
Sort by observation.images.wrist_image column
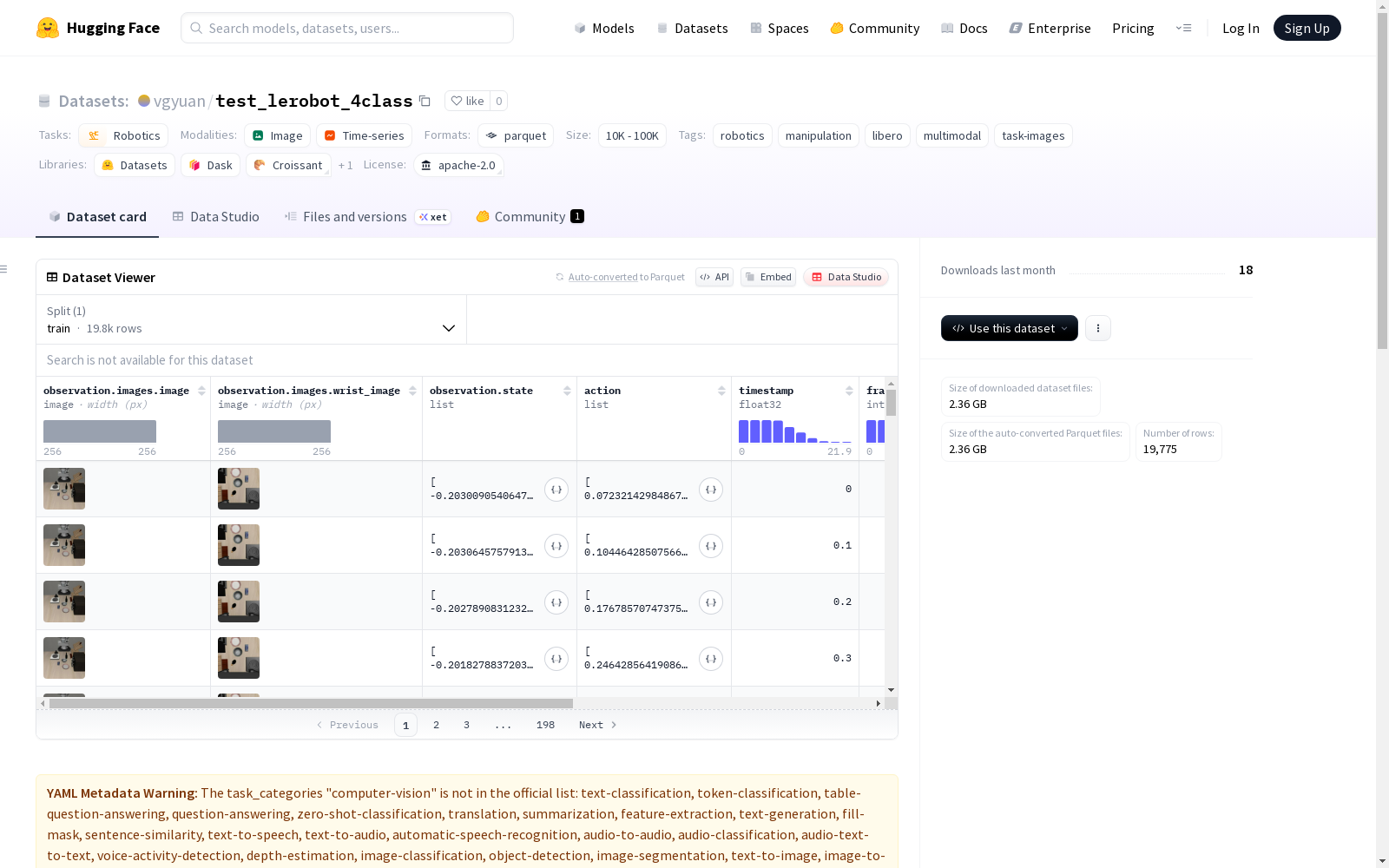pos(413,391)
